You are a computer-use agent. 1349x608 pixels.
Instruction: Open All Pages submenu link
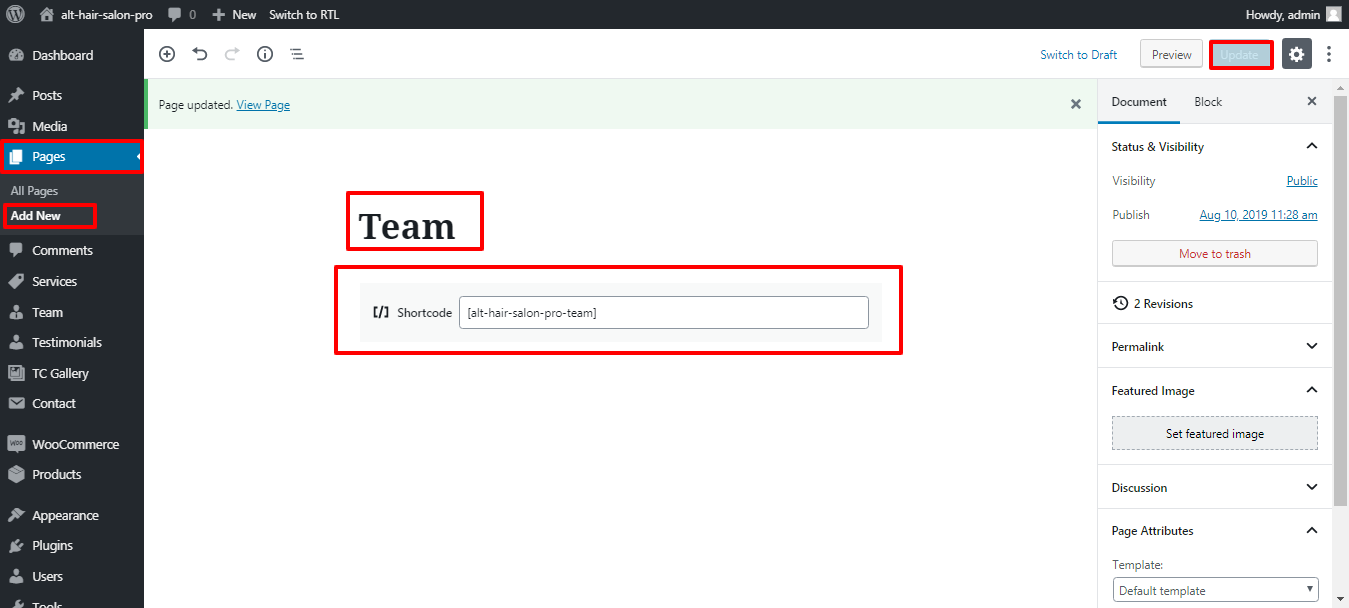click(35, 190)
